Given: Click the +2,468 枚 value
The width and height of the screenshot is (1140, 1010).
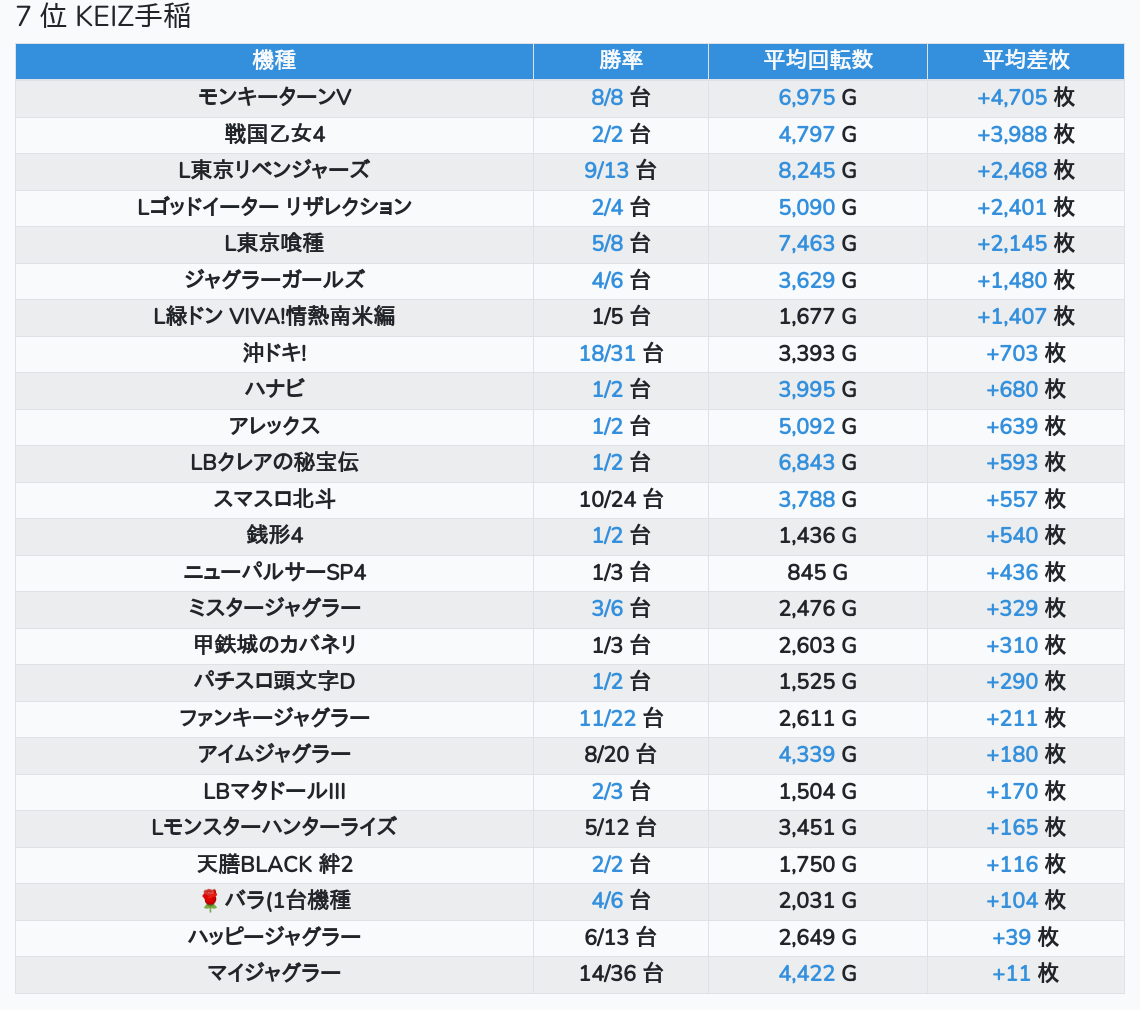Looking at the screenshot, I should pos(1026,170).
